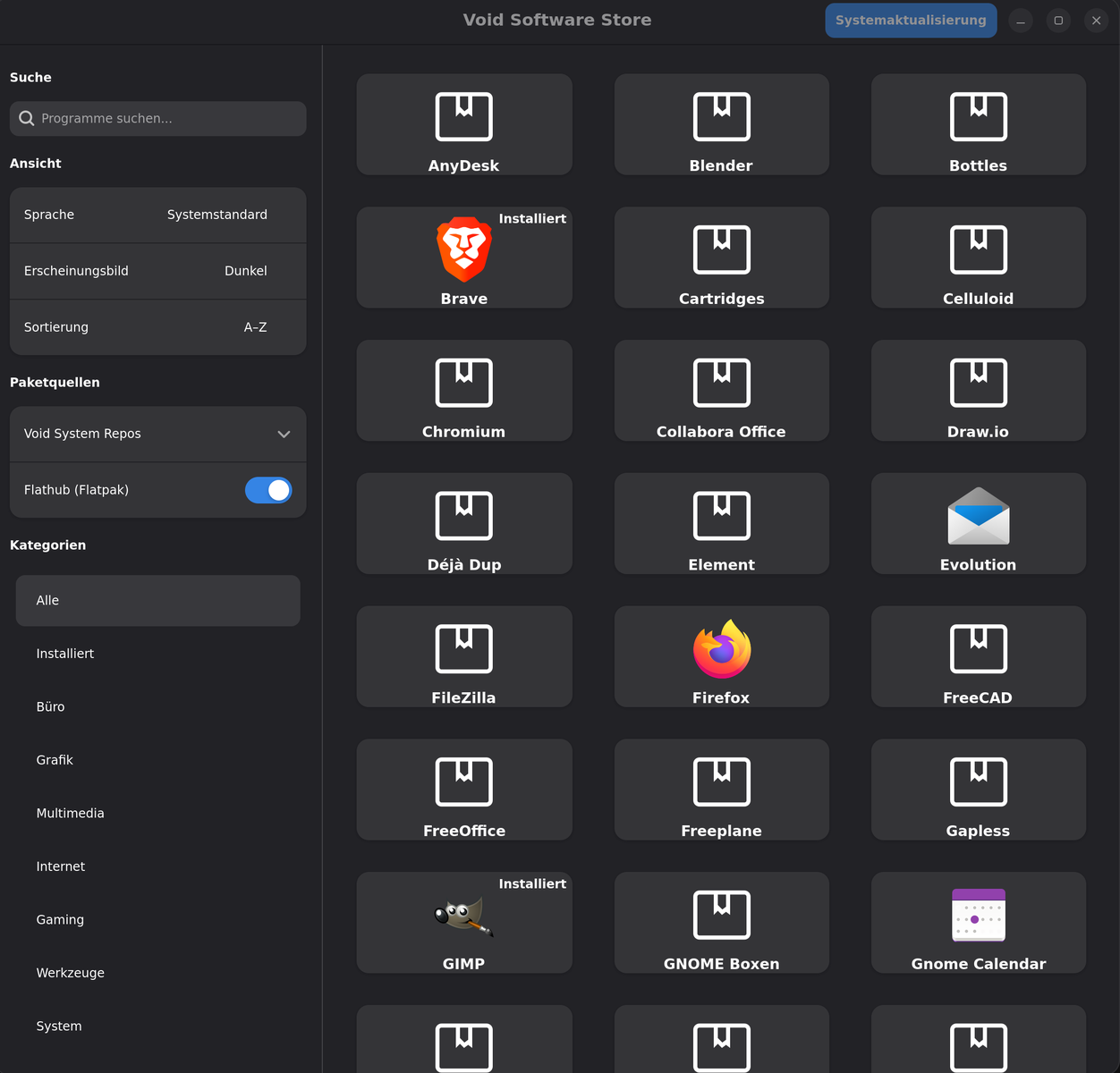Select the GIMP app icon
Screen dimensions: 1120x1073
463,917
